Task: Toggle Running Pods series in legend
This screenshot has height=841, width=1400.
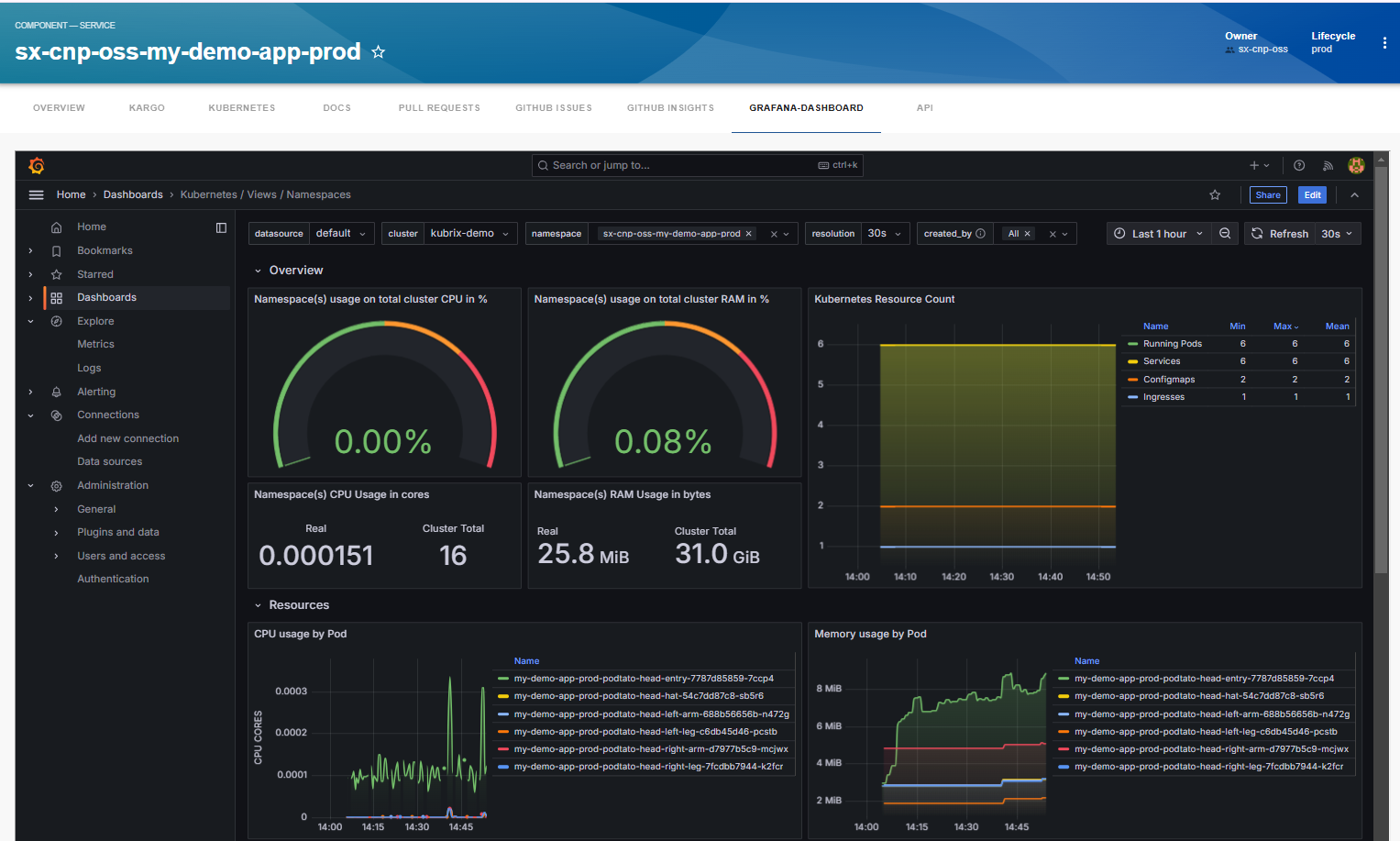Action: [x=1172, y=344]
